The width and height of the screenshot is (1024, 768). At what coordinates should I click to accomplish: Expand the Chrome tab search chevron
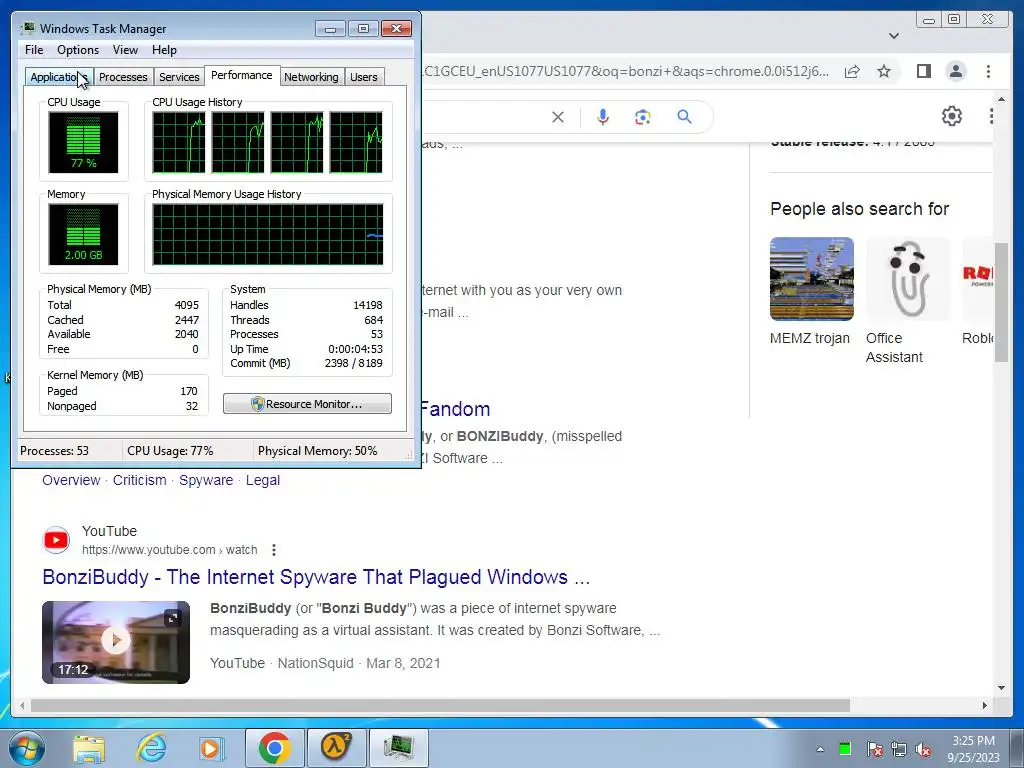(894, 35)
